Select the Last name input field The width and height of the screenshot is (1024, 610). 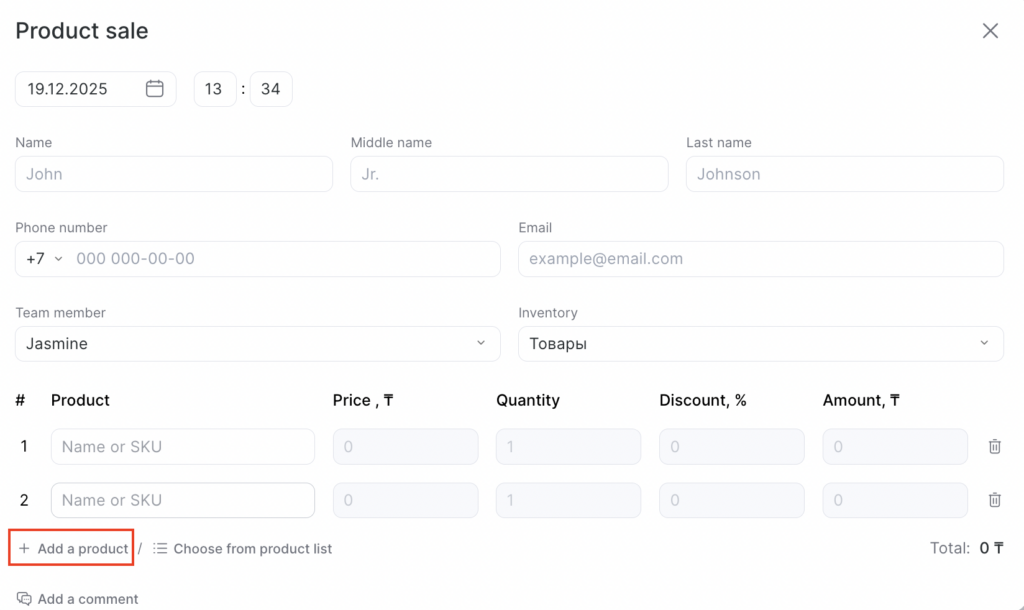coord(844,174)
